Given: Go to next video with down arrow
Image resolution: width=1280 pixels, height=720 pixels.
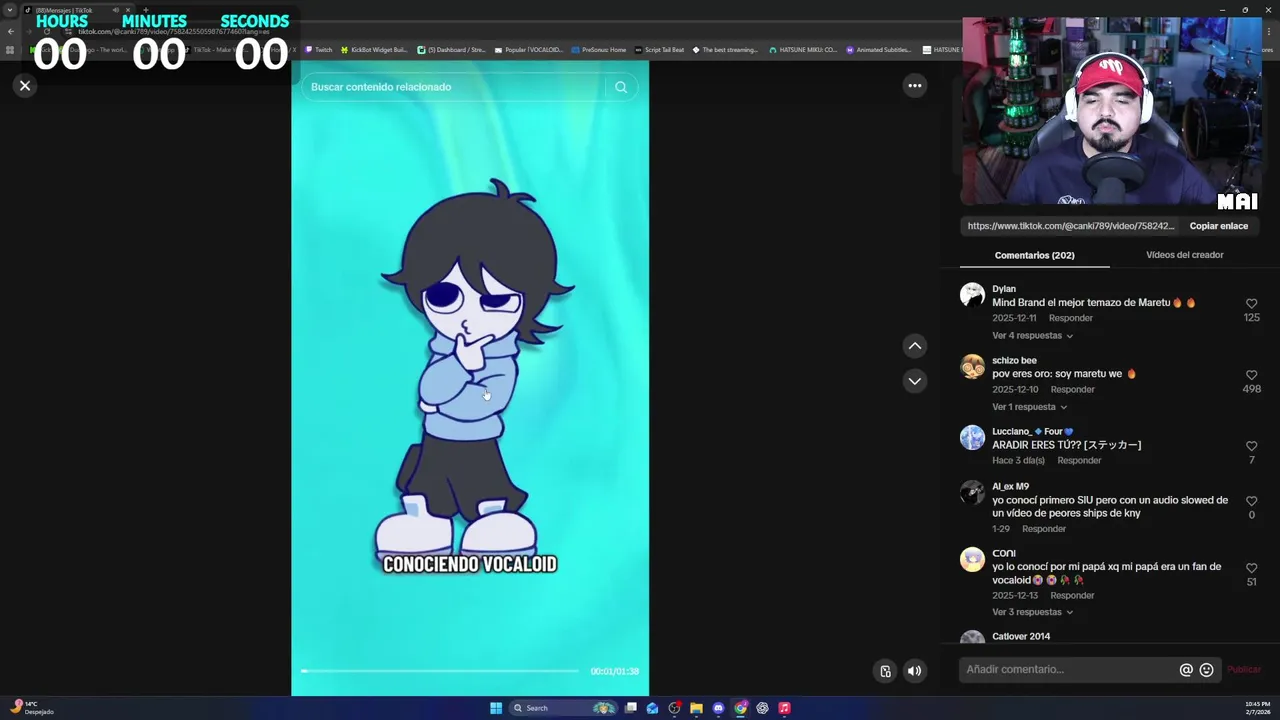Looking at the screenshot, I should point(914,381).
